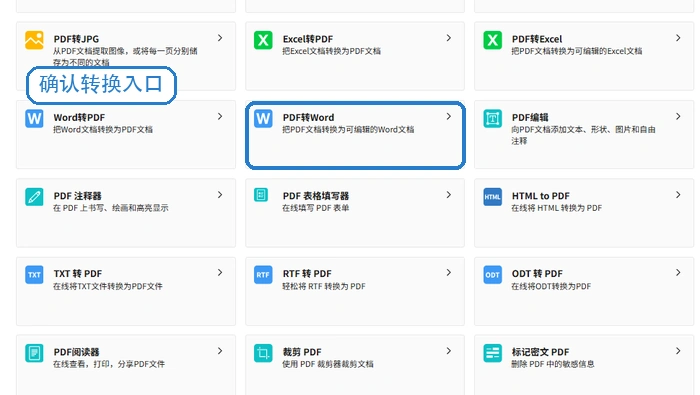
Task: Expand the PDF 表格填写器 card chevron
Action: 449,195
